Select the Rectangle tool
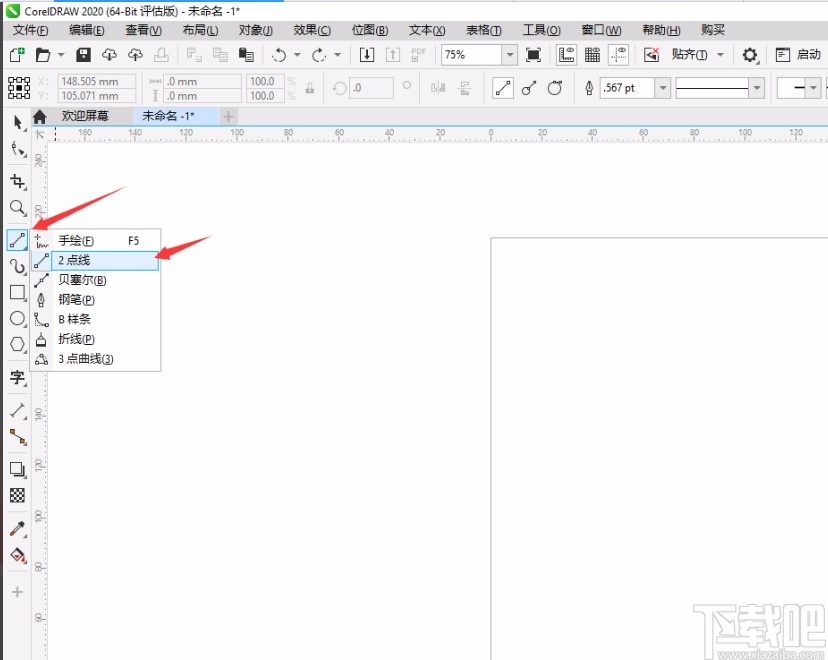This screenshot has height=660, width=828. [x=17, y=292]
